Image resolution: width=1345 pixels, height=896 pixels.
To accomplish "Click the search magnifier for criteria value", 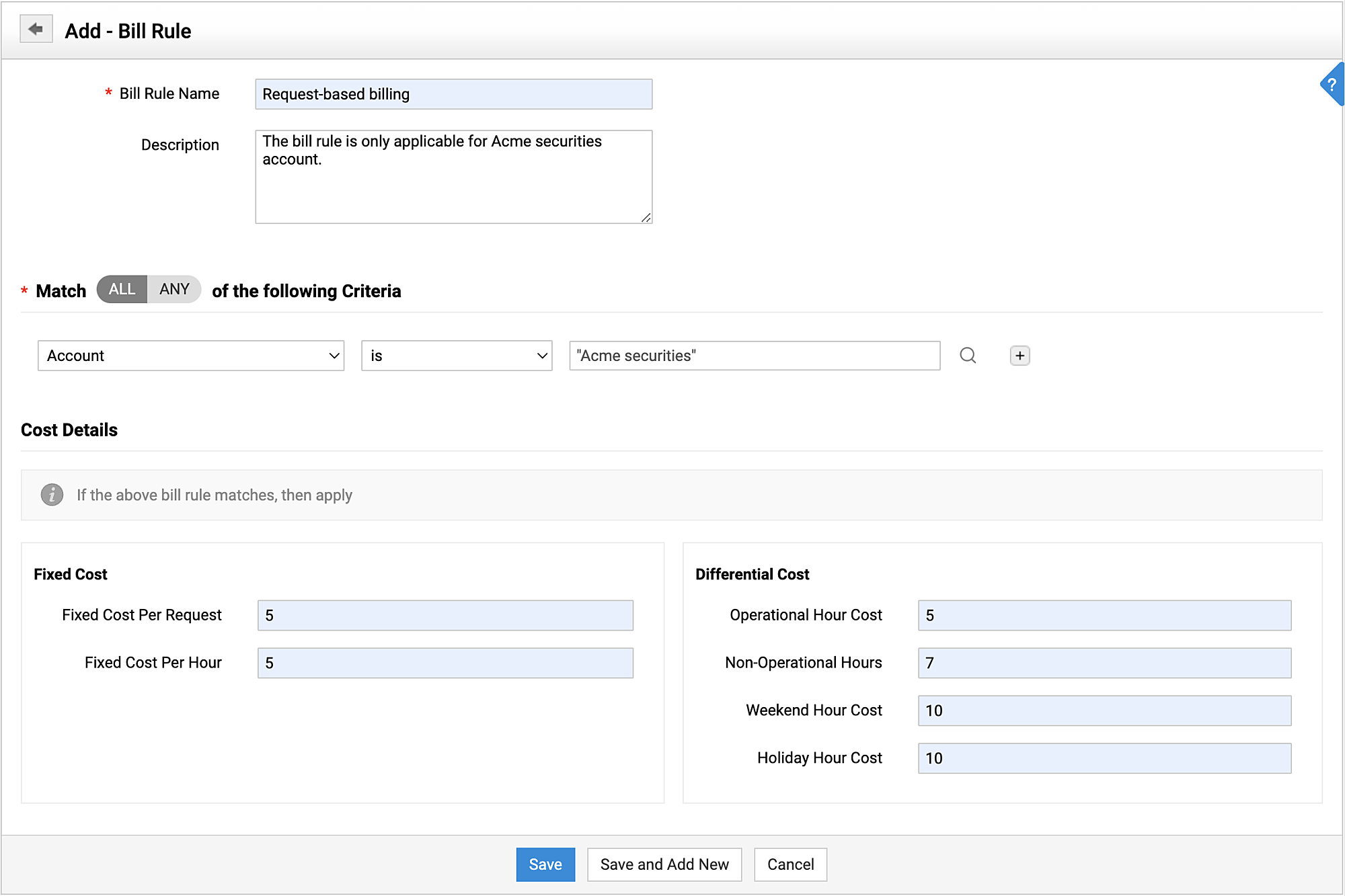I will click(968, 356).
